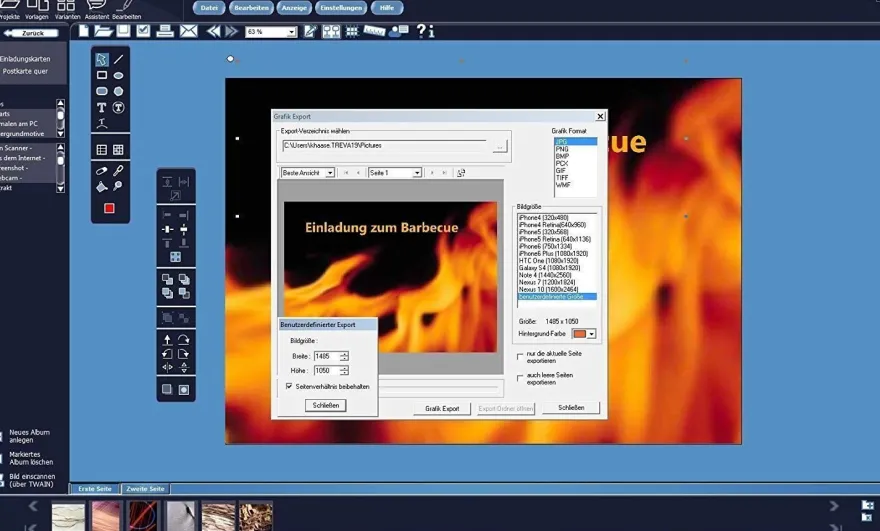Toggle 'Seitenverhältnis beibehalten' checkbox

pos(289,386)
